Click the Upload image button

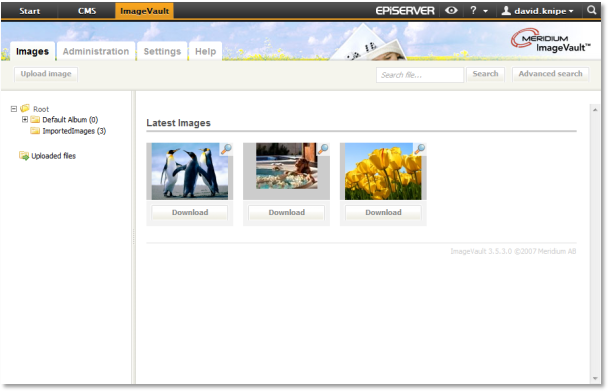(x=46, y=74)
